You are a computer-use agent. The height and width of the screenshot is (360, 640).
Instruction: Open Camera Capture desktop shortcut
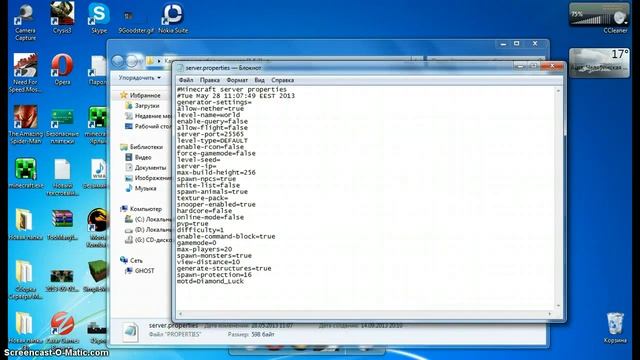pos(25,22)
